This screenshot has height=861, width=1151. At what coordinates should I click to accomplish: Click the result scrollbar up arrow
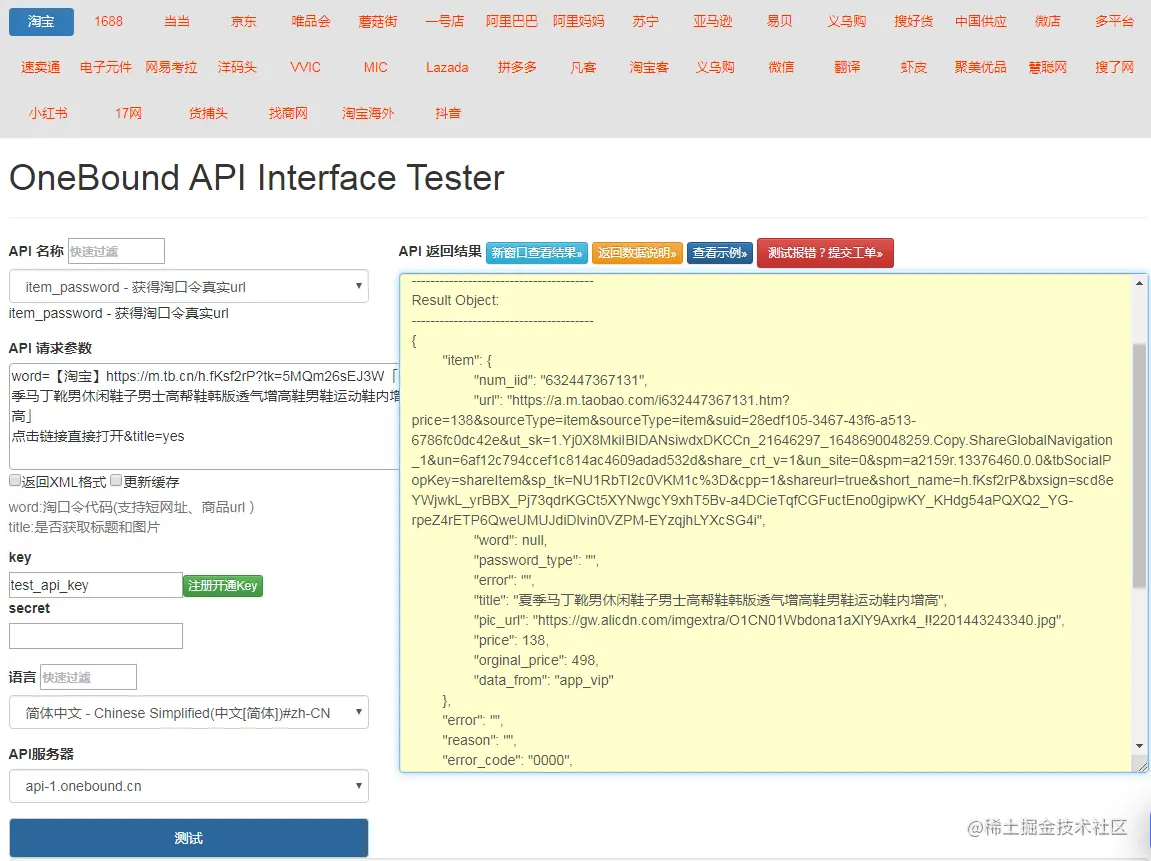click(1139, 283)
